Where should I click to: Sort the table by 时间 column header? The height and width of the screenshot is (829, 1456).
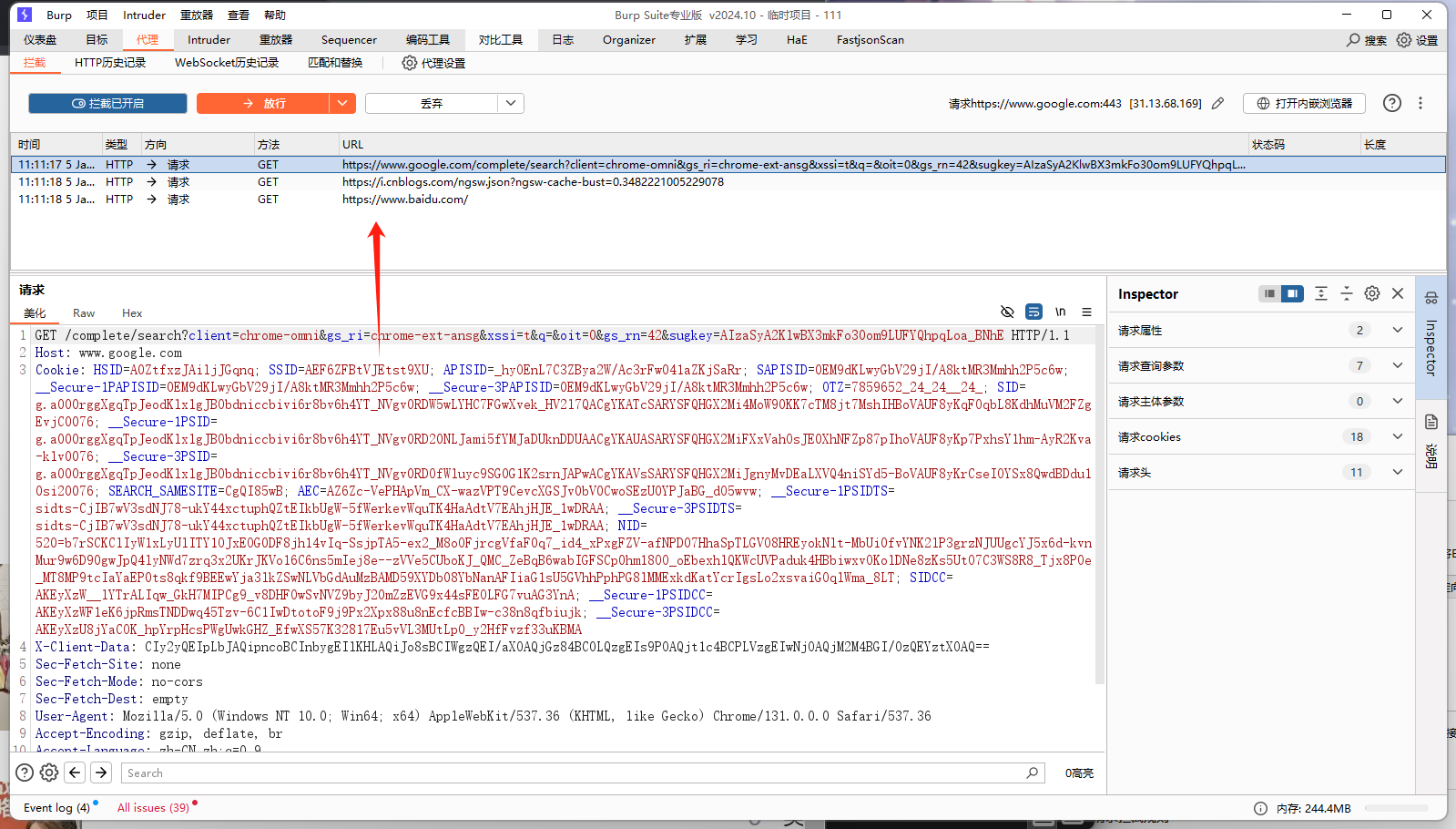coord(56,144)
